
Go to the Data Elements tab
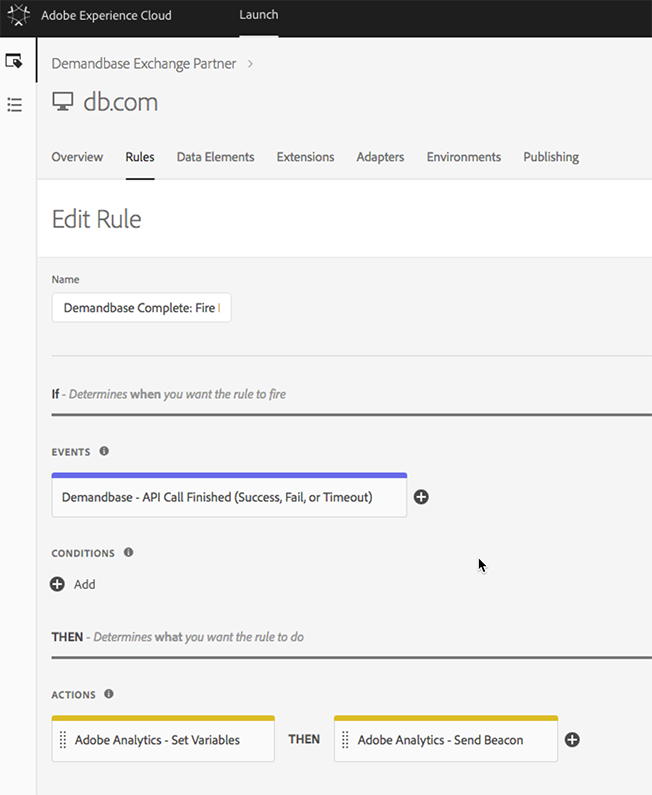tap(215, 157)
